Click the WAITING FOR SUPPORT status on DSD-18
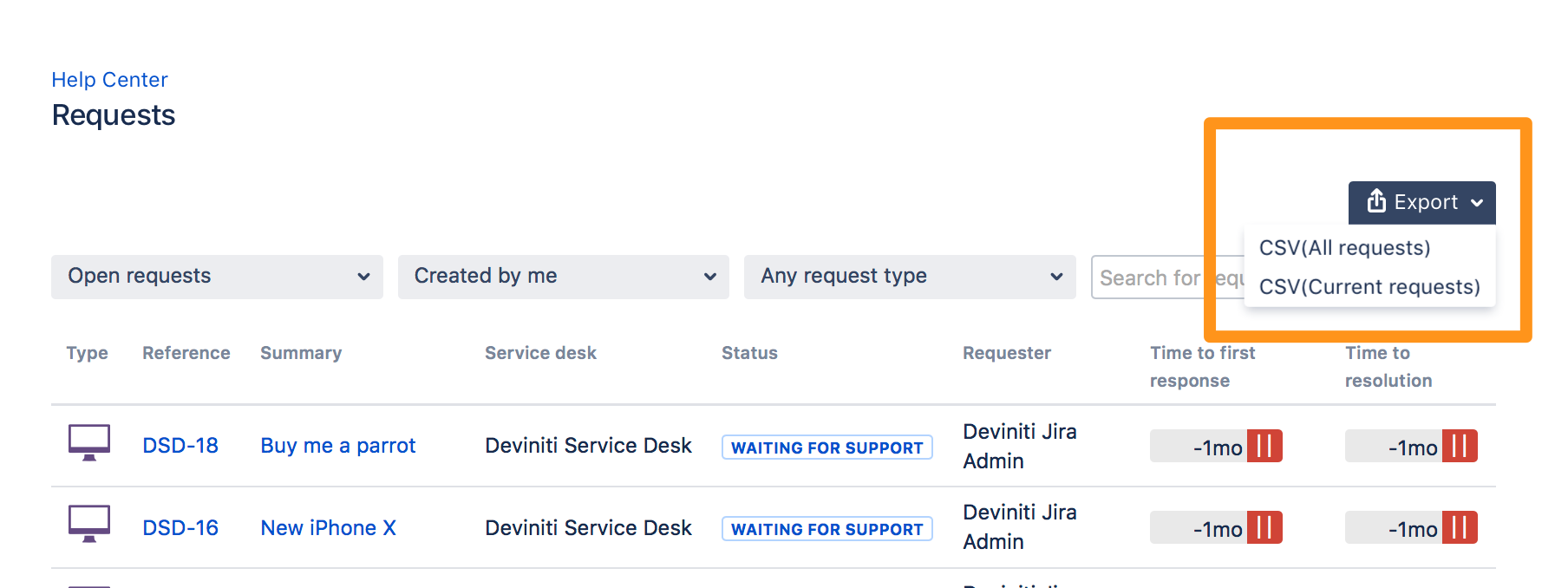 coord(826,447)
